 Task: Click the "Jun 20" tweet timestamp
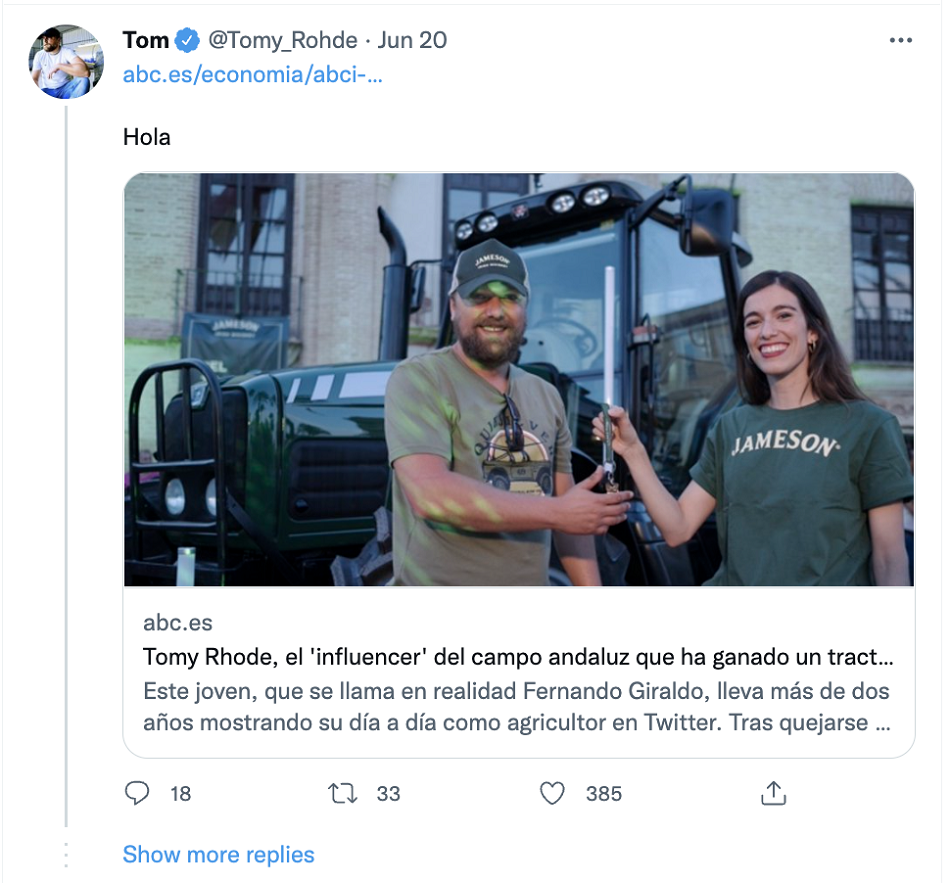tap(412, 40)
